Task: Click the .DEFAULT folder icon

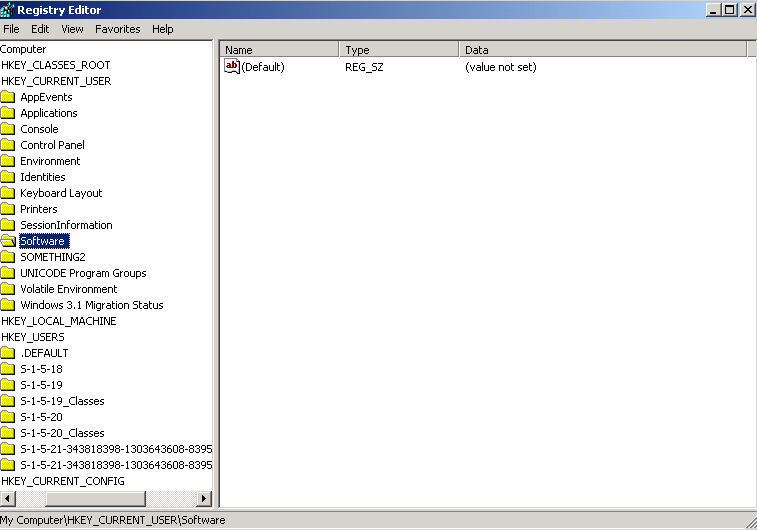Action: tap(8, 353)
